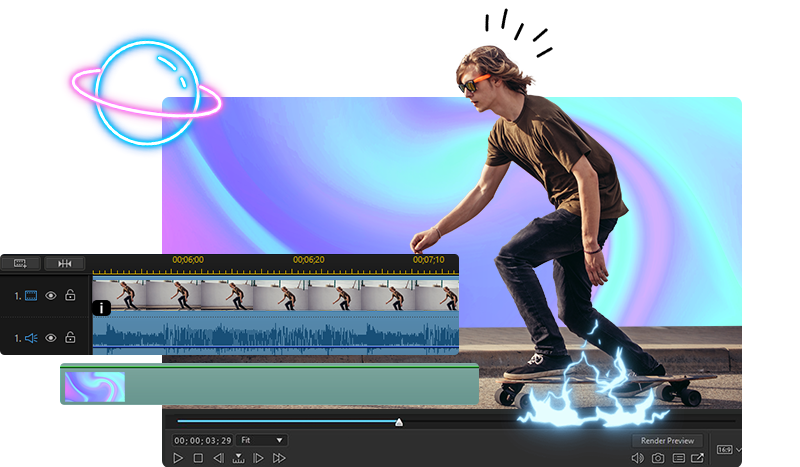Take a snapshot with the camera icon
This screenshot has height=467, width=800.
tap(658, 458)
